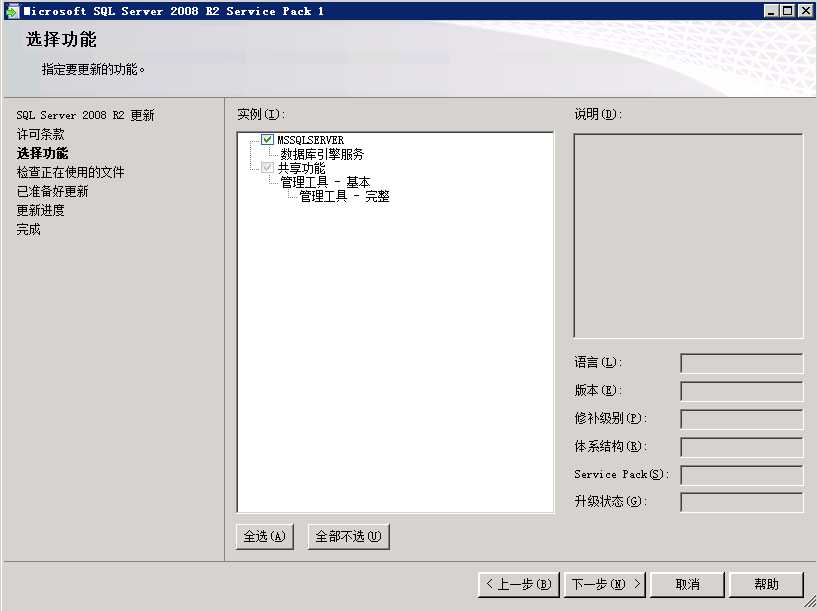The height and width of the screenshot is (611, 818).
Task: Click SQL Server 2008 R2 更新 step
Action: [85, 115]
